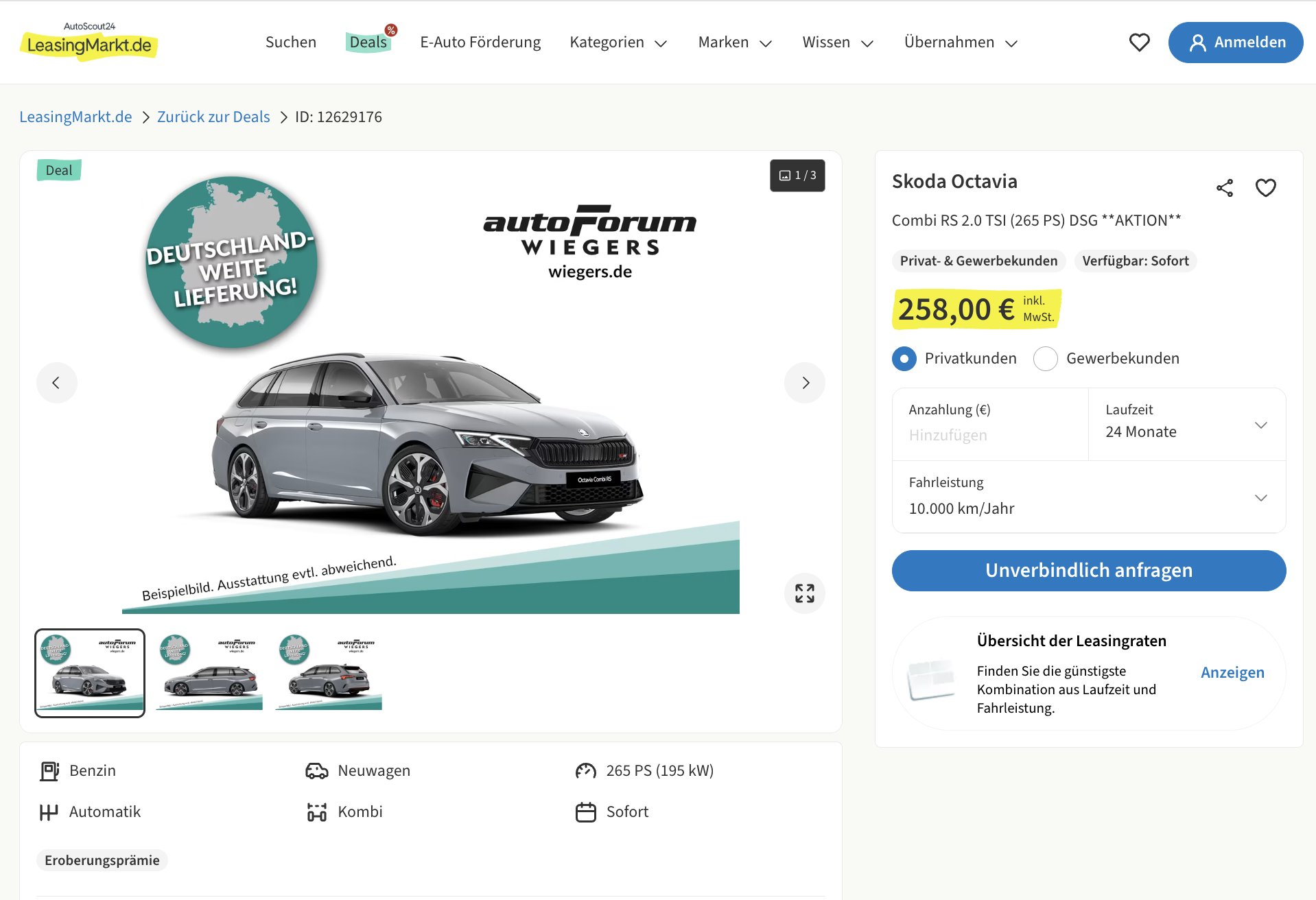Open the Deals menu item

coord(368,43)
